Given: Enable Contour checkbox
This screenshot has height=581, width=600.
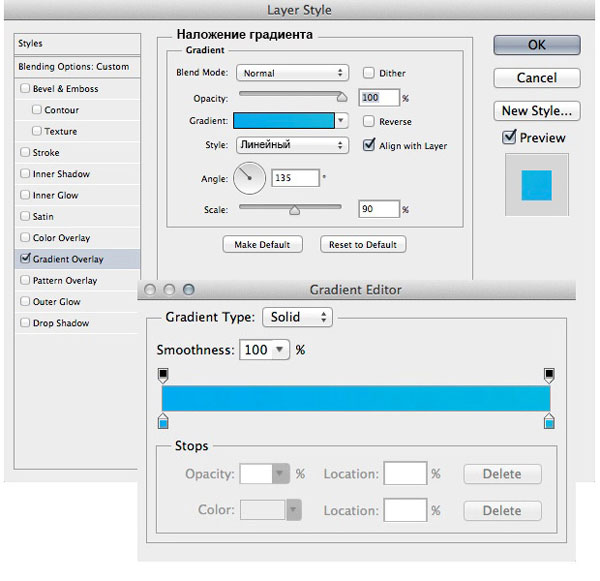Looking at the screenshot, I should click(x=37, y=109).
